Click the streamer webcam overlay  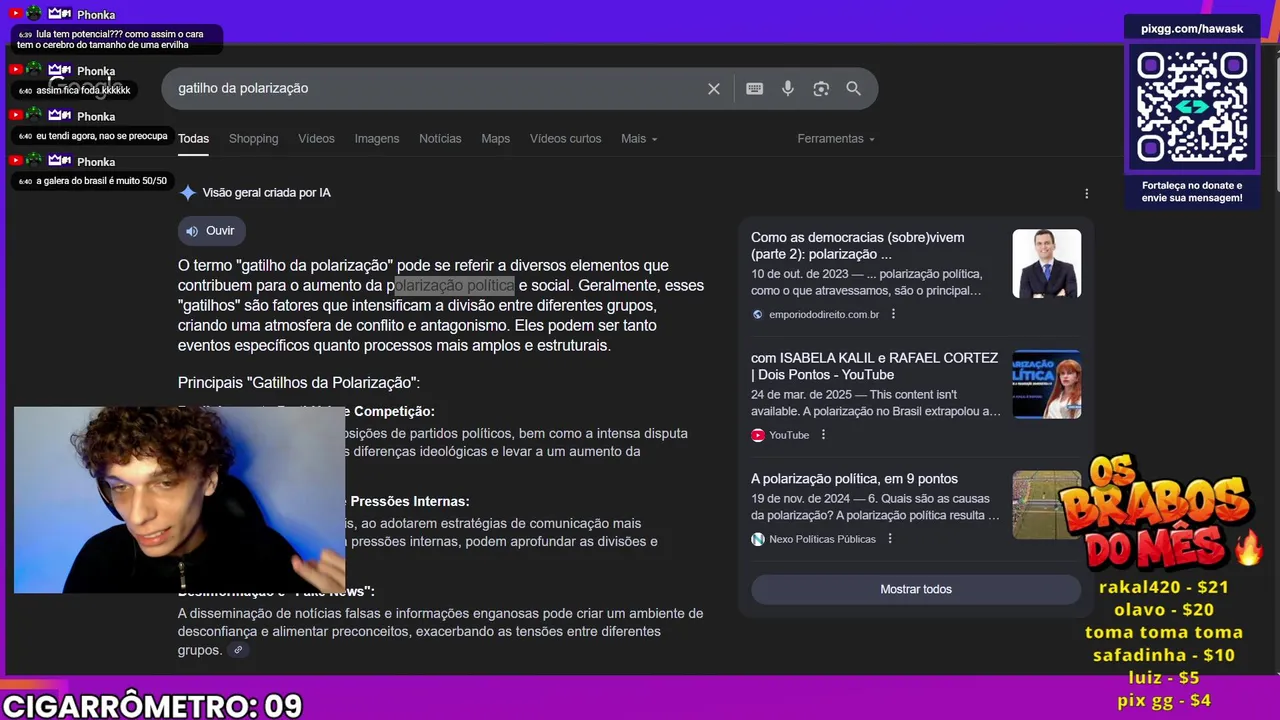tap(179, 500)
